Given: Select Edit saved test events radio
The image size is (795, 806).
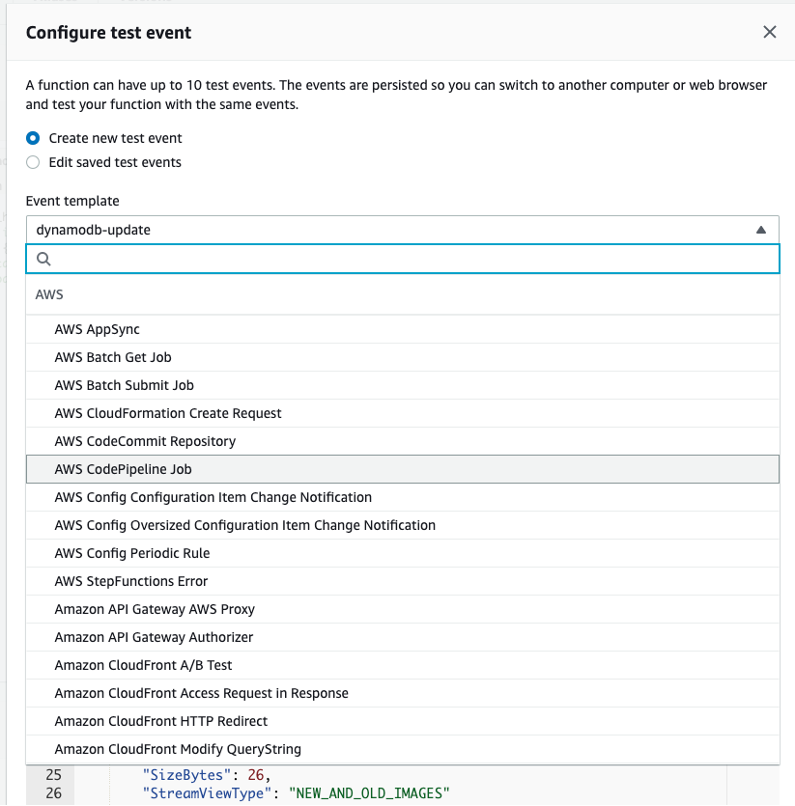Looking at the screenshot, I should click(x=33, y=162).
